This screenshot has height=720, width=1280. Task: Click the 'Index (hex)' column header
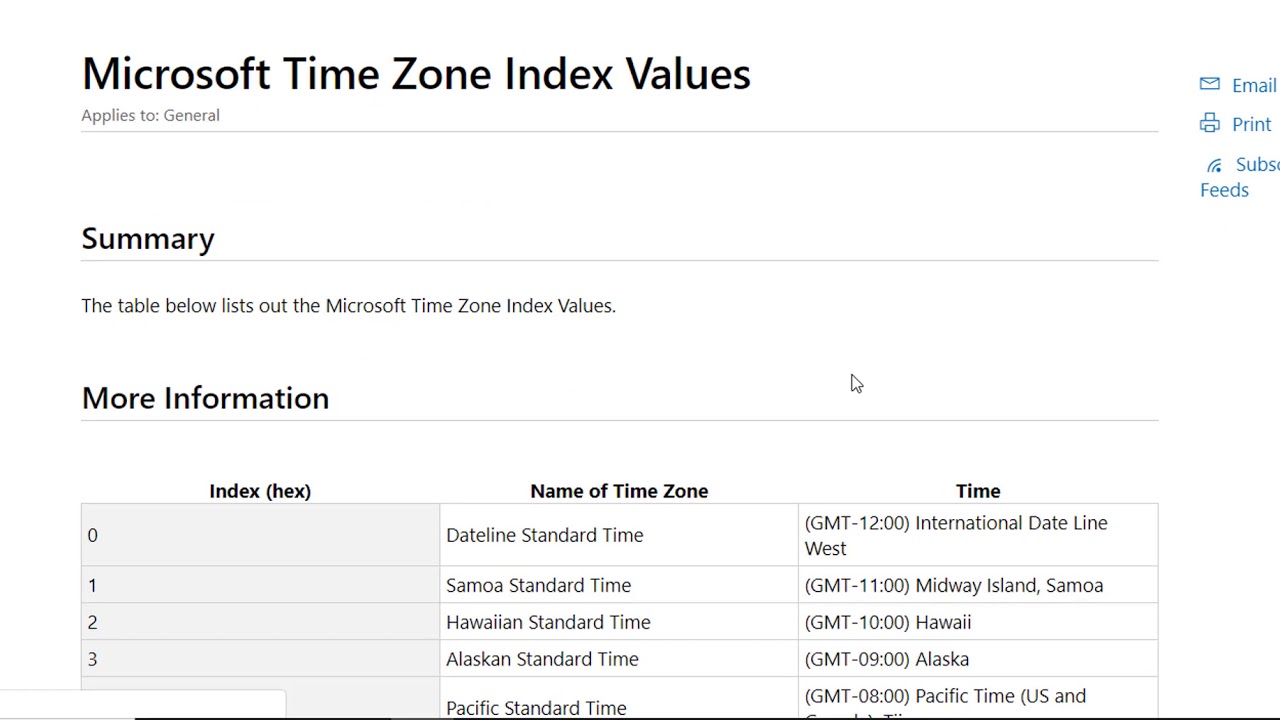tap(260, 491)
